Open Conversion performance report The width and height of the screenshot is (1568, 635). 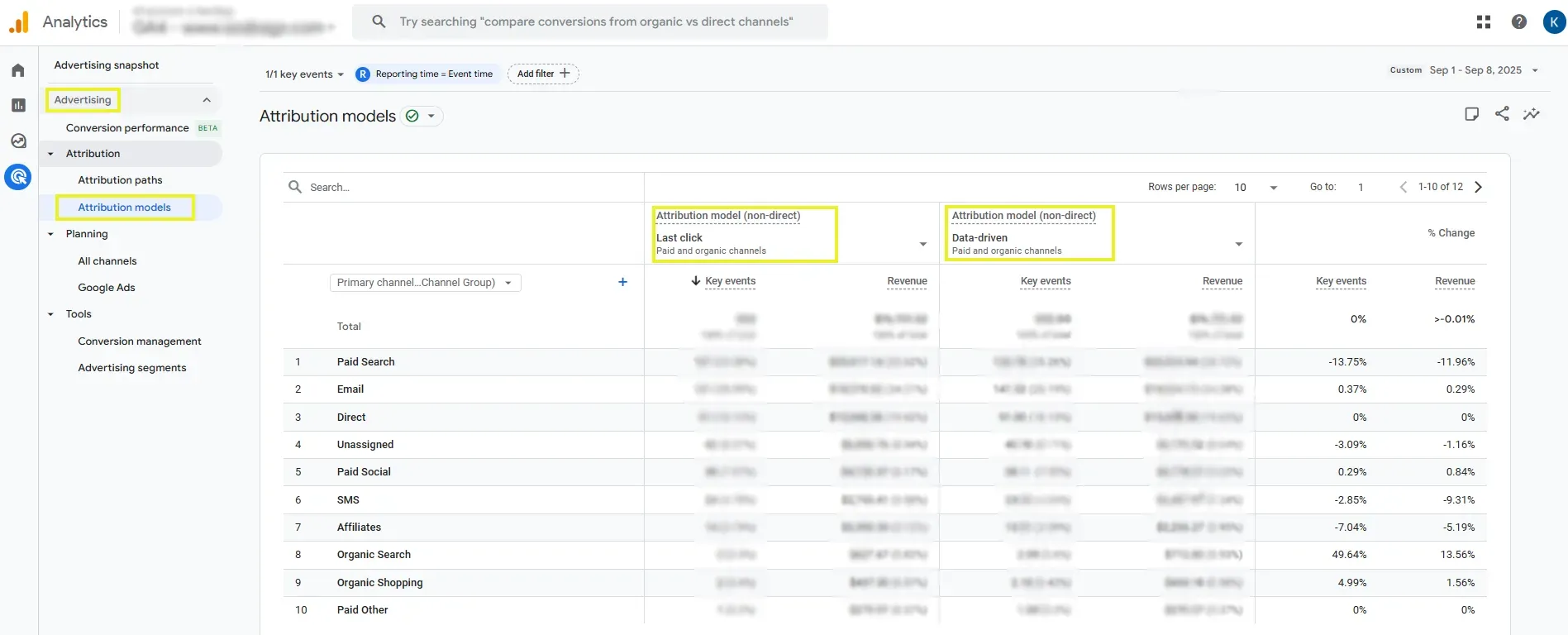127,128
